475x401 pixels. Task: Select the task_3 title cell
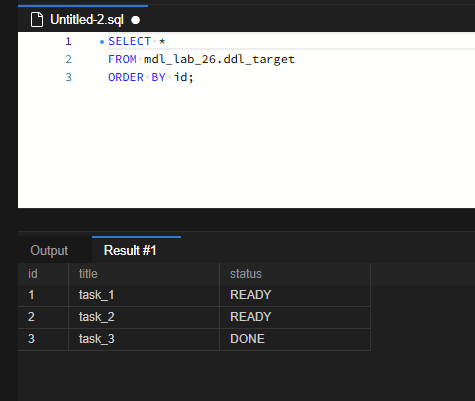[144, 339]
